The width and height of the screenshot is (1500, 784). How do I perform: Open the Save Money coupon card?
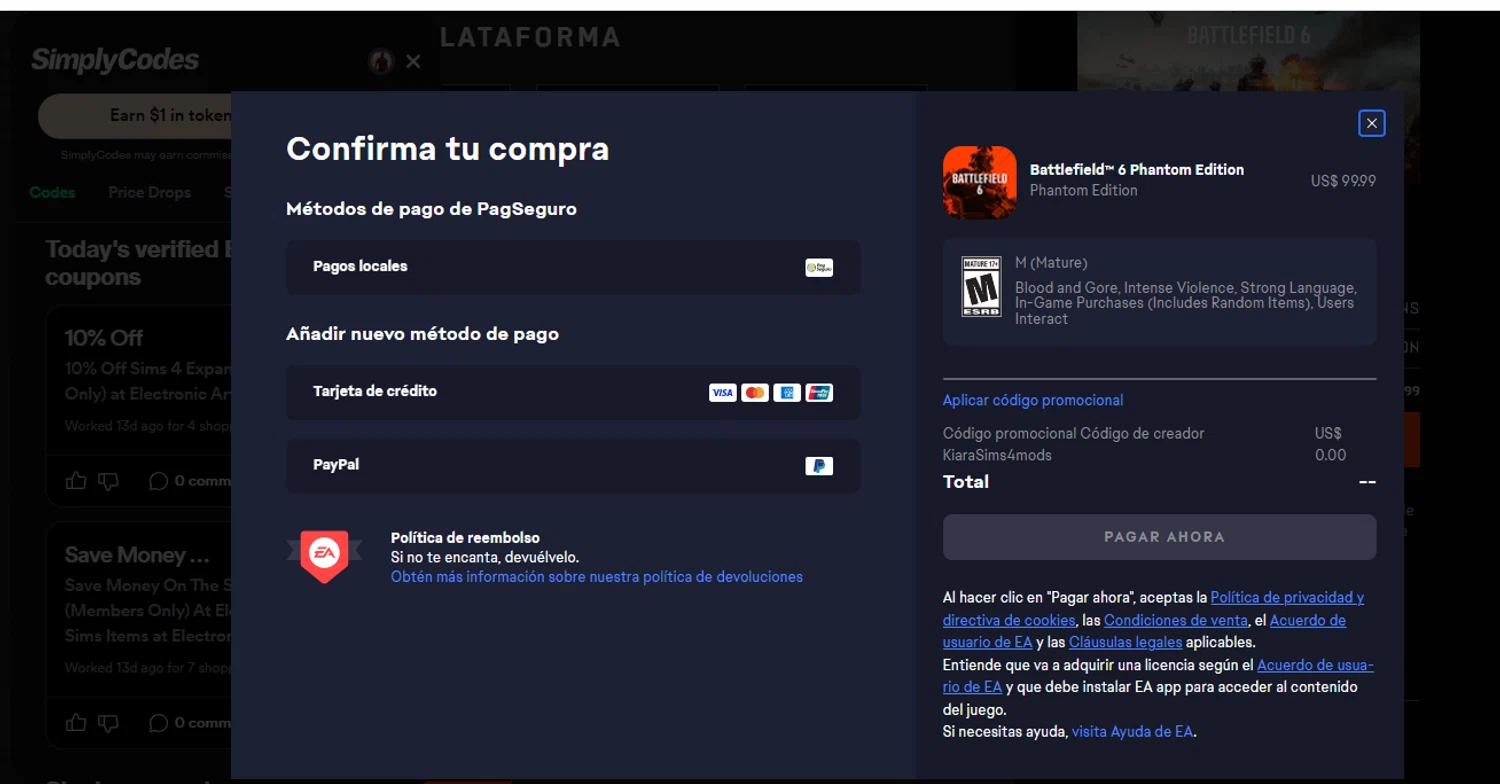click(138, 635)
